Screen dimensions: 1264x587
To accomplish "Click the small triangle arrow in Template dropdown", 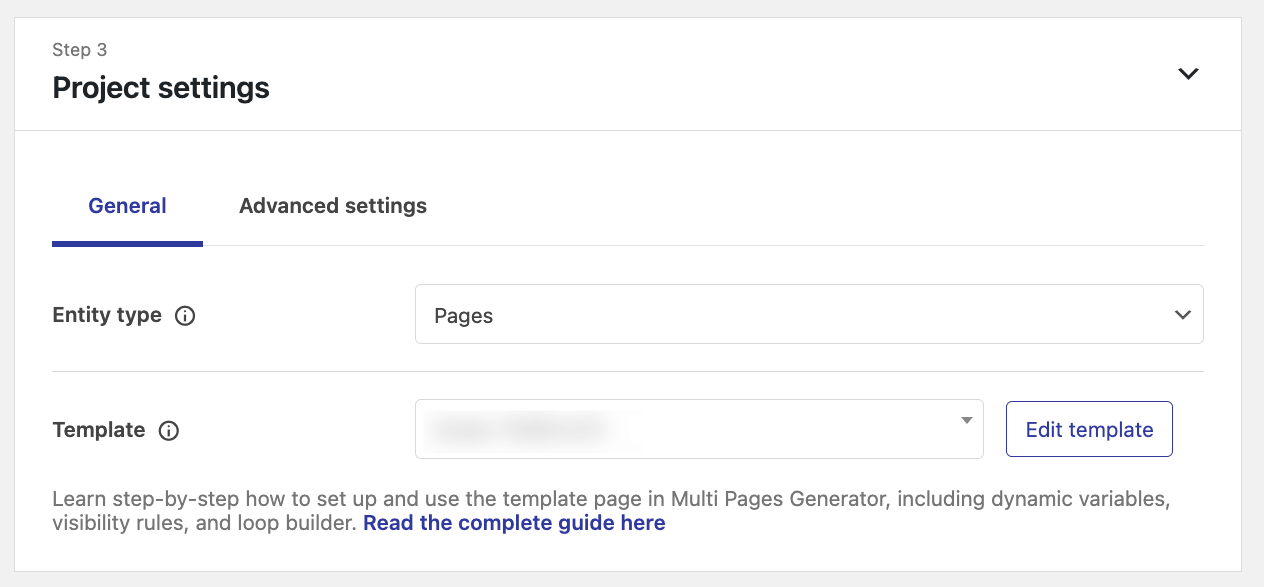I will (966, 421).
